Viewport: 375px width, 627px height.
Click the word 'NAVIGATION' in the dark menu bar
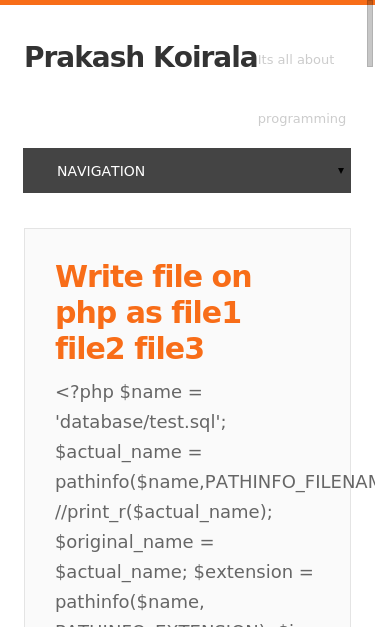(101, 171)
